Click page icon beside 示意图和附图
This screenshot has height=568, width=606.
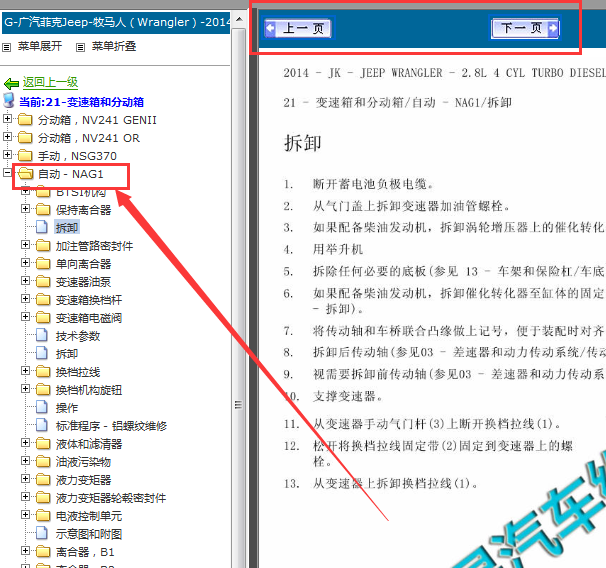point(42,533)
